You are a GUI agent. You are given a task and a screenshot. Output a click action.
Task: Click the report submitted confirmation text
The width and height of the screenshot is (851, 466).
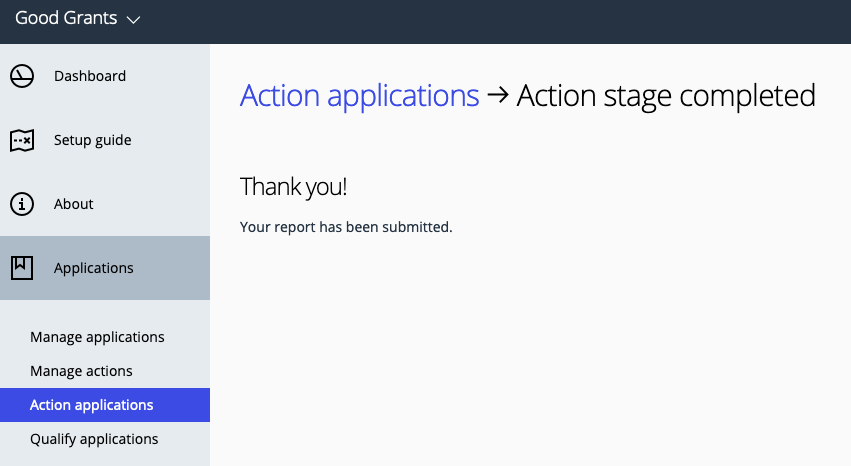click(346, 227)
